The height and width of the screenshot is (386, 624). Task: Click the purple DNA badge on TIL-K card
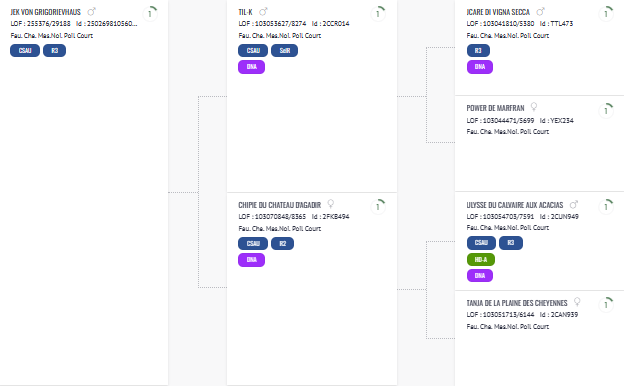pos(252,67)
